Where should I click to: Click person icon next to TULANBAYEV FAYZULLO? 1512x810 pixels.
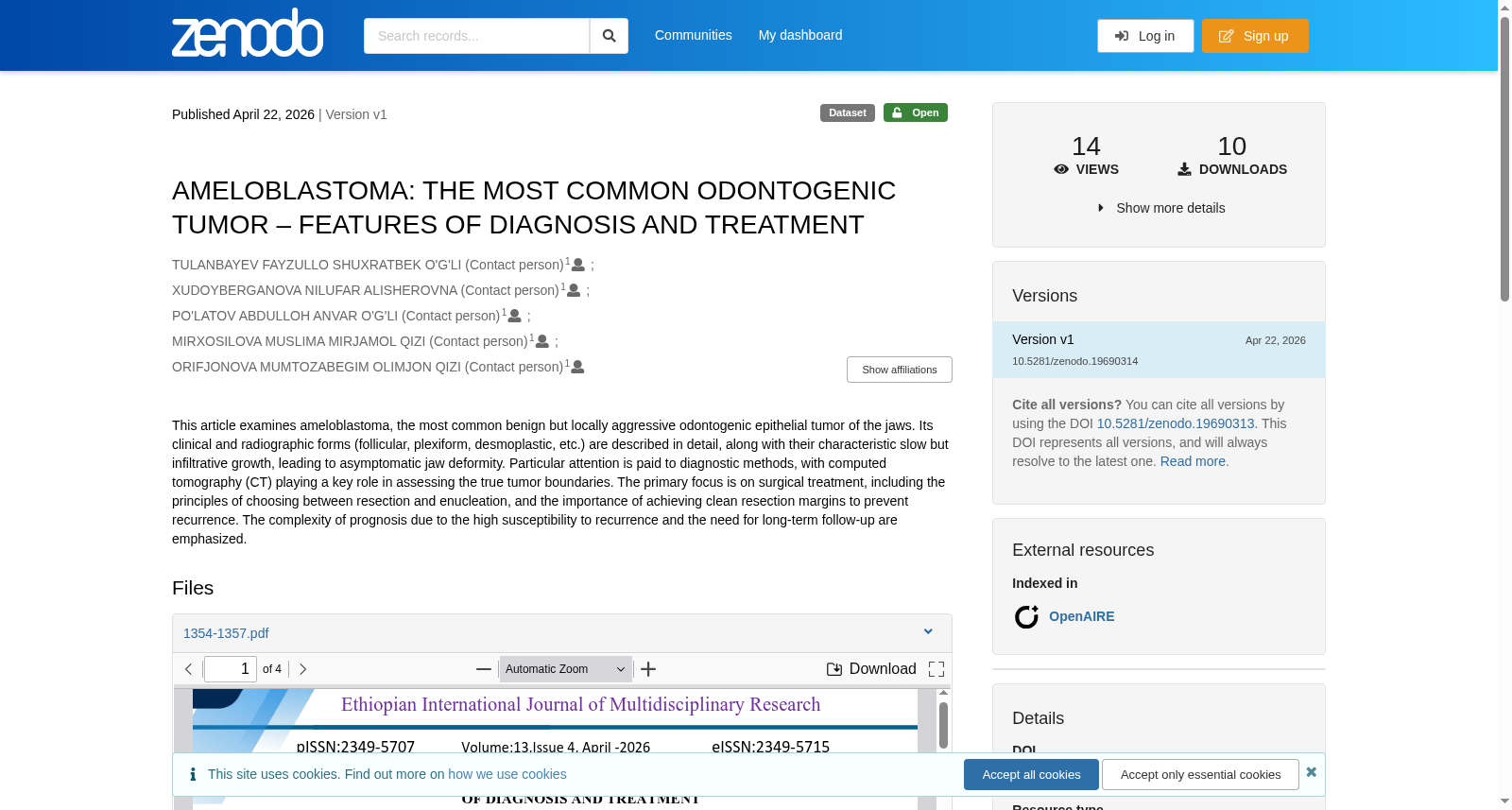[x=578, y=266]
